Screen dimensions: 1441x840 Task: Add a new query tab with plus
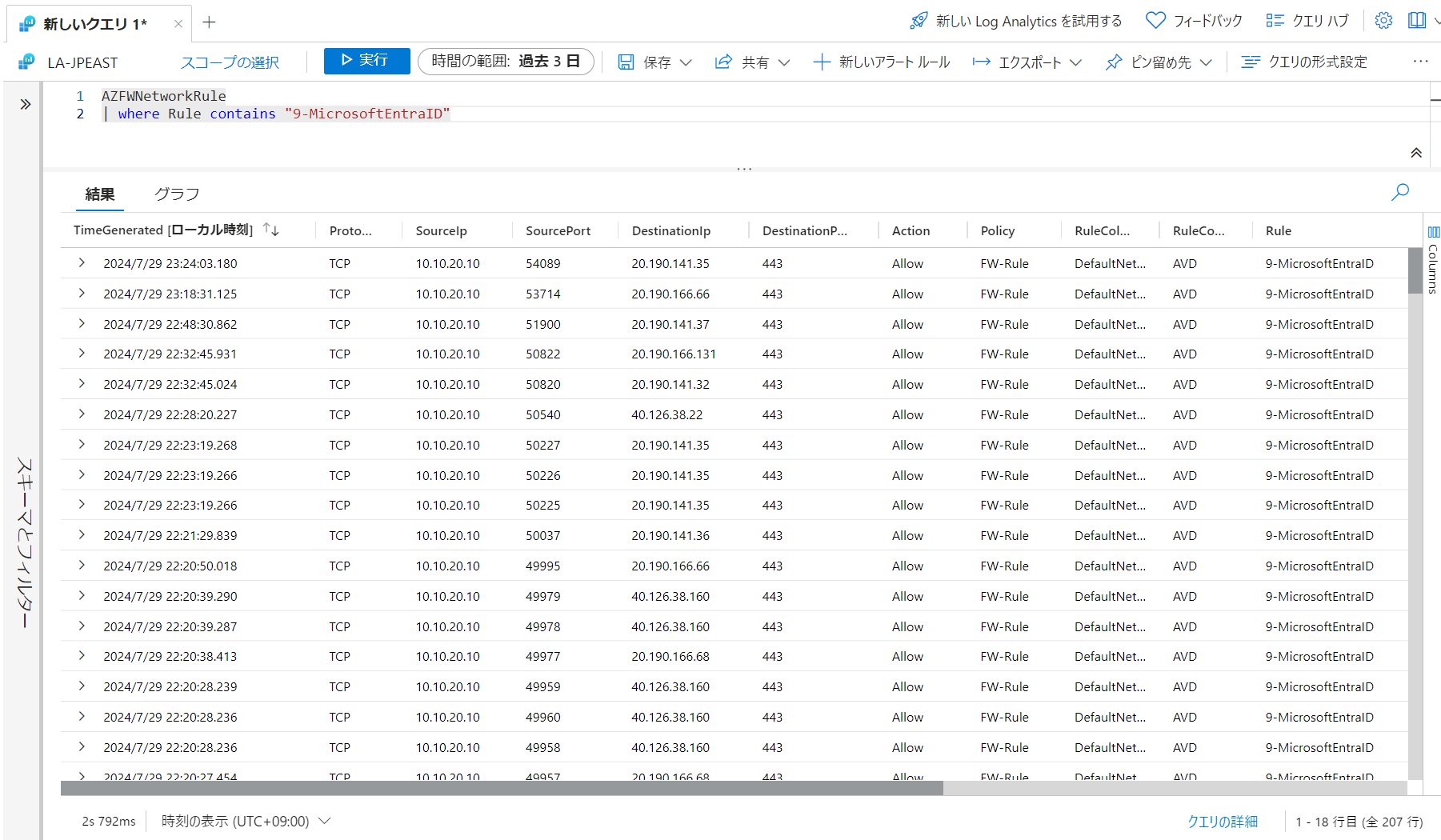point(210,22)
